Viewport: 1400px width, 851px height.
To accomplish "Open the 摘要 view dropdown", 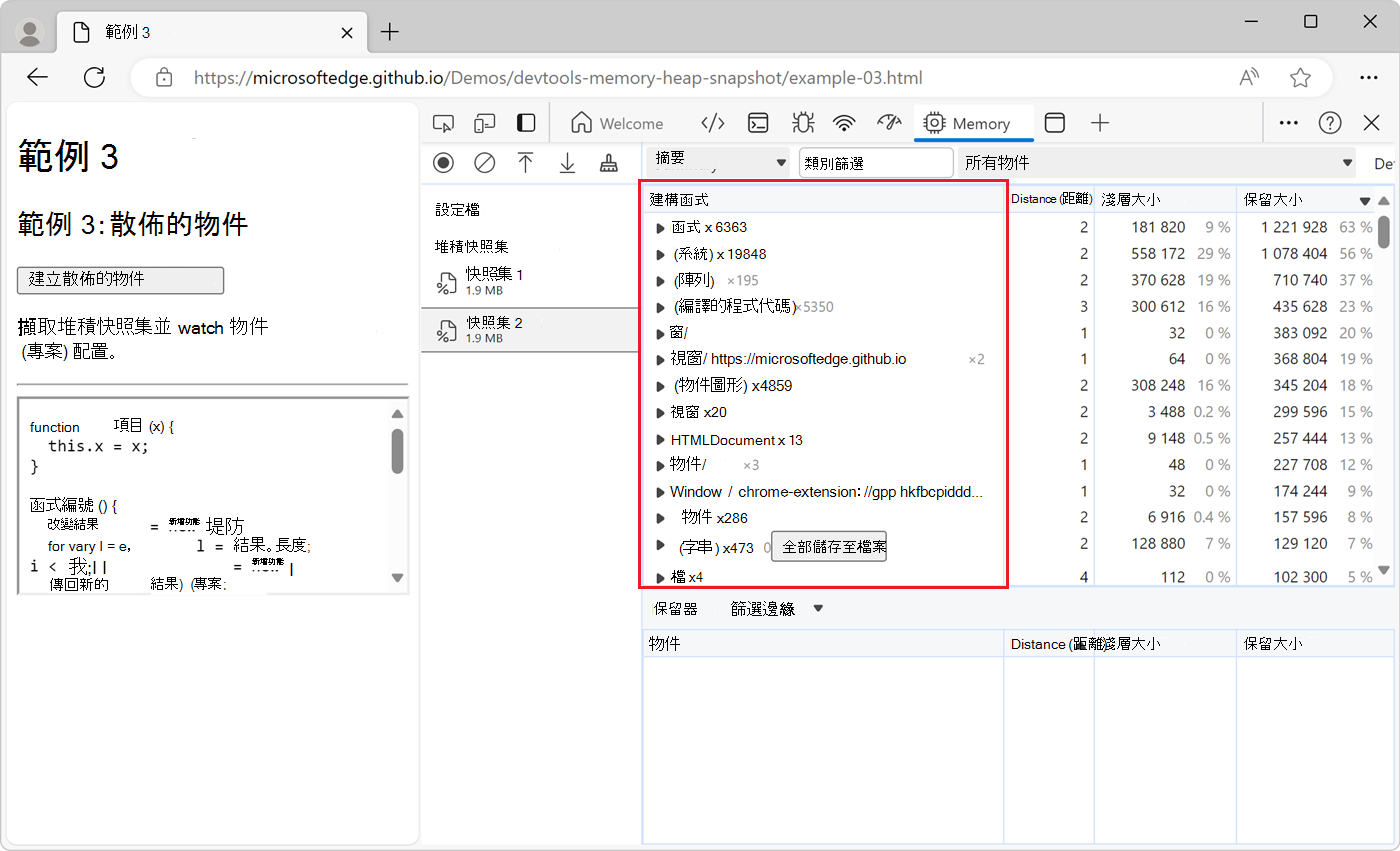I will coord(719,162).
